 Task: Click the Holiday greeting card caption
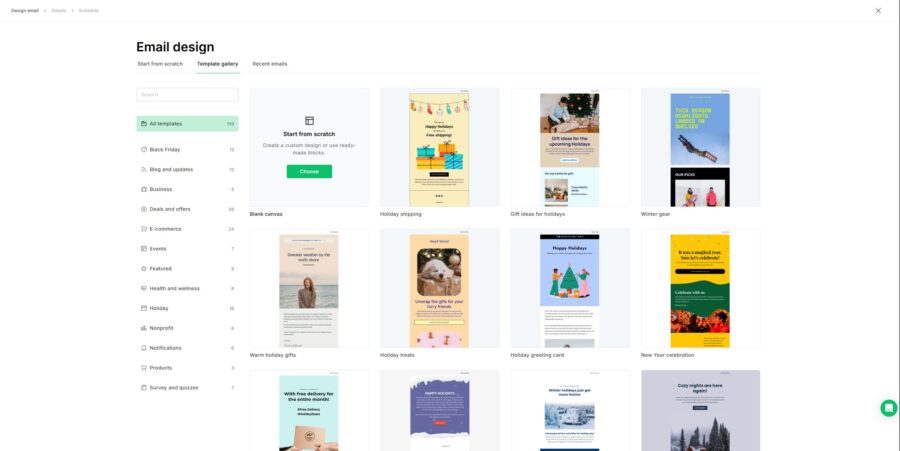click(x=537, y=355)
